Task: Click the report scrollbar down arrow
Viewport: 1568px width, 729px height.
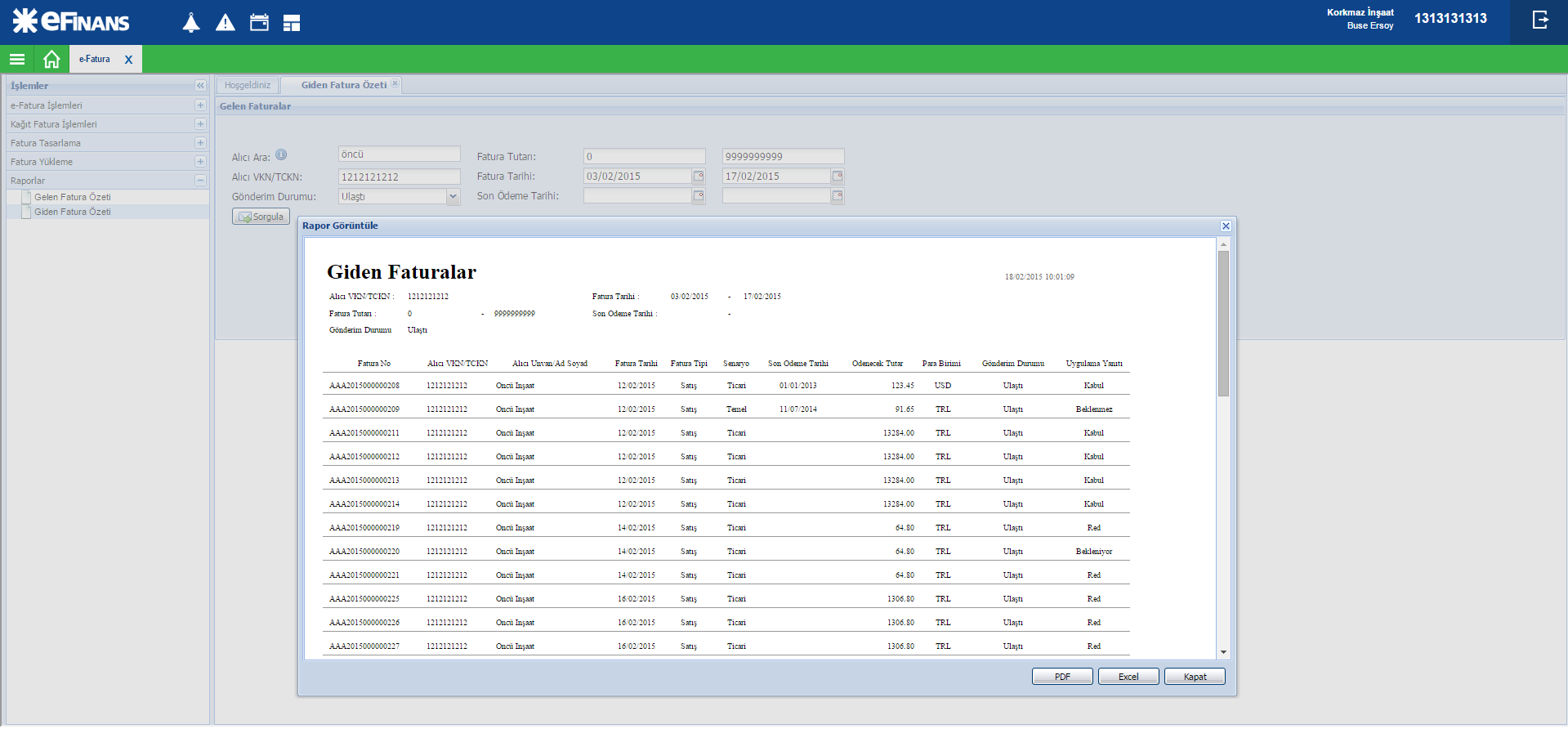Action: click(1223, 652)
